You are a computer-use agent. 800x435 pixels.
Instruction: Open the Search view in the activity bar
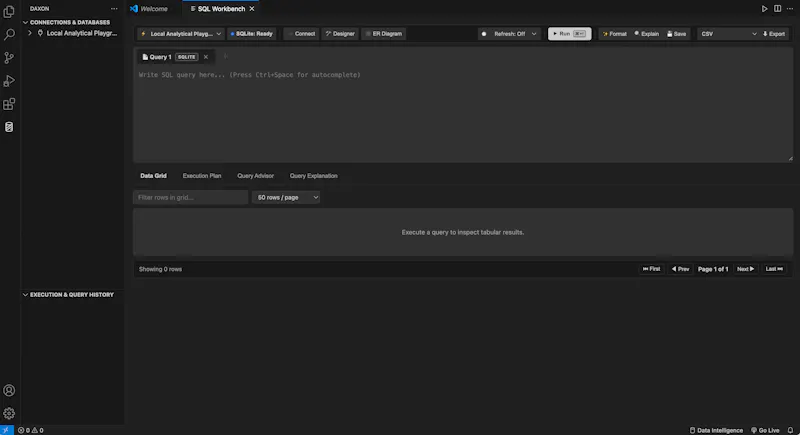(x=9, y=34)
